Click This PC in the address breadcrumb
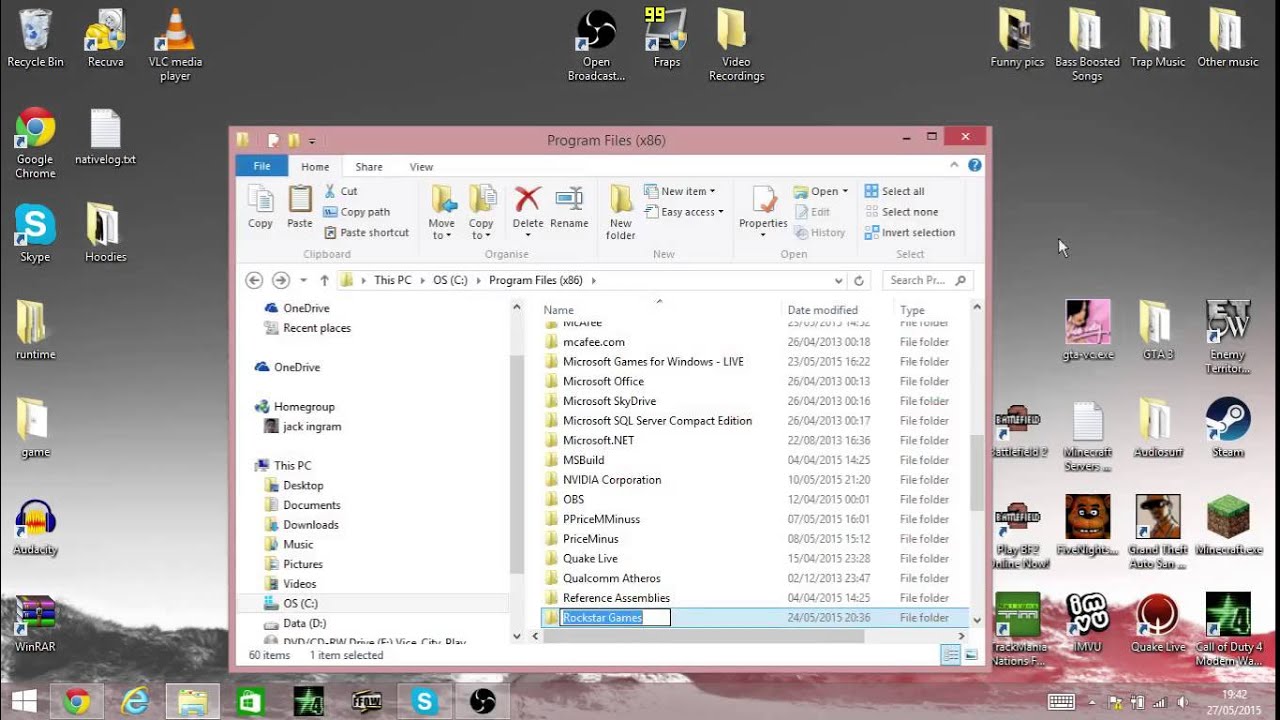Screen dimensions: 1280x720 tap(393, 281)
